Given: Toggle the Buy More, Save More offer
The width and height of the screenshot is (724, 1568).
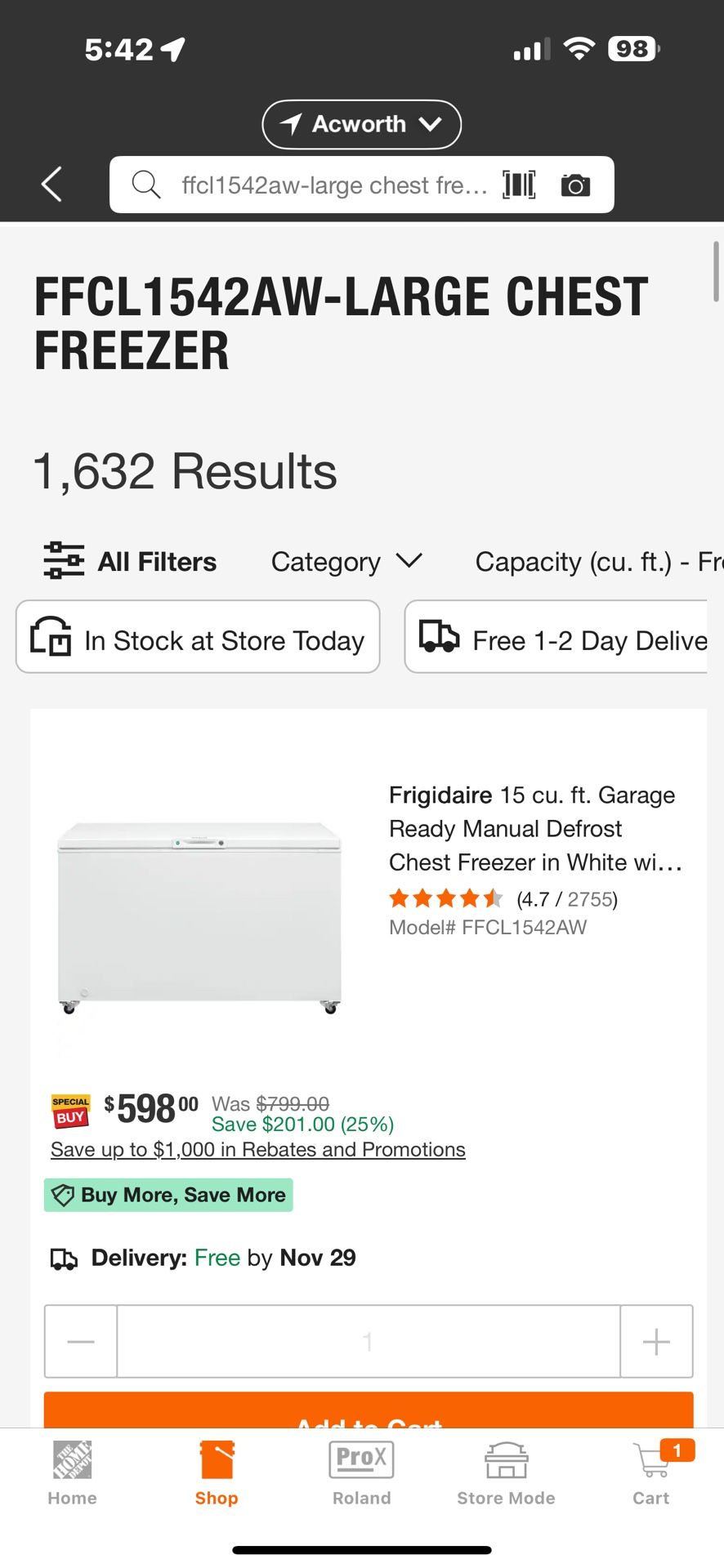Looking at the screenshot, I should click(x=168, y=1194).
